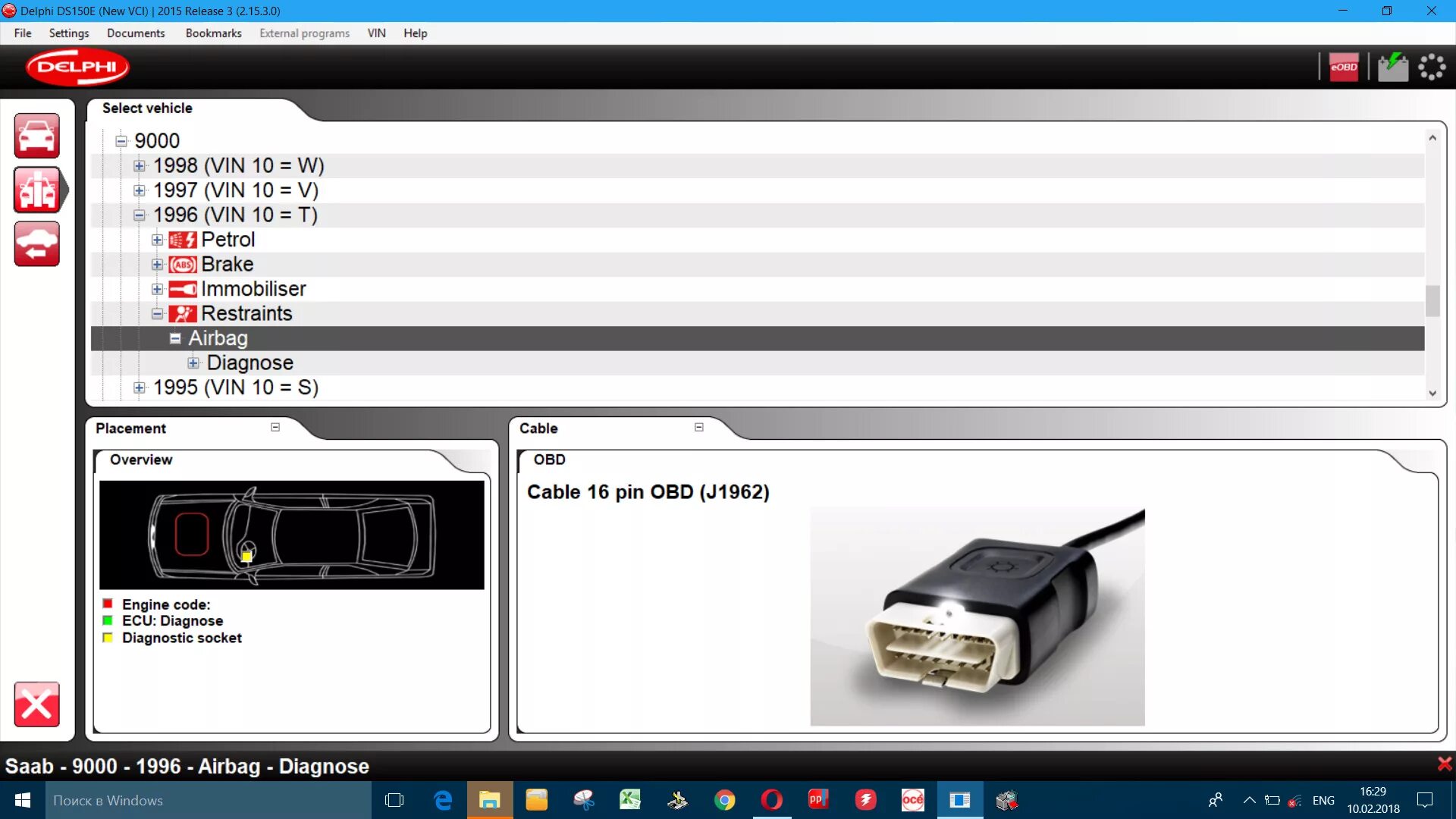Screen dimensions: 1456x819
Task: Click the green ECU: Diagnose legend swatch
Action: click(108, 620)
